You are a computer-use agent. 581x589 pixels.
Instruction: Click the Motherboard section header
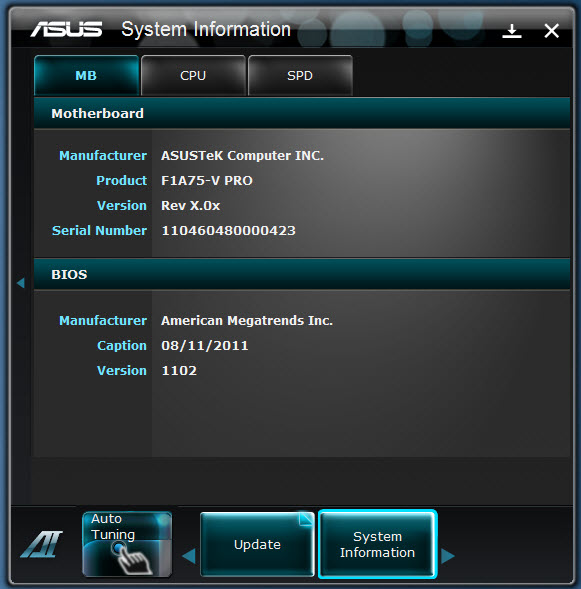tap(302, 113)
